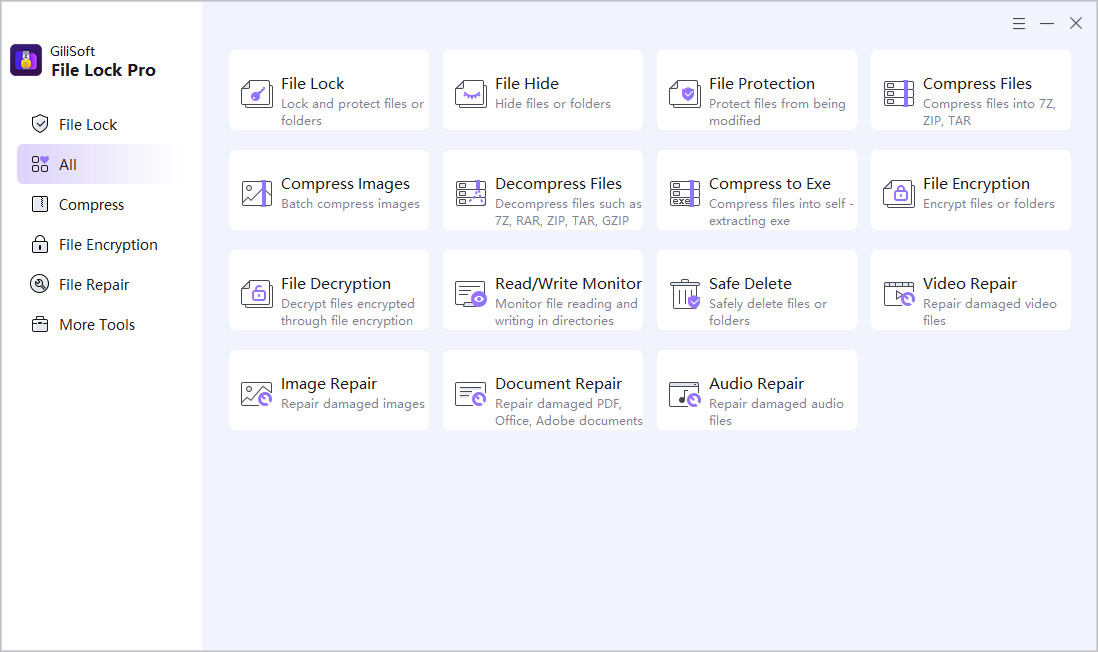
Task: Launch the Compress to Exe tool
Action: (756, 190)
